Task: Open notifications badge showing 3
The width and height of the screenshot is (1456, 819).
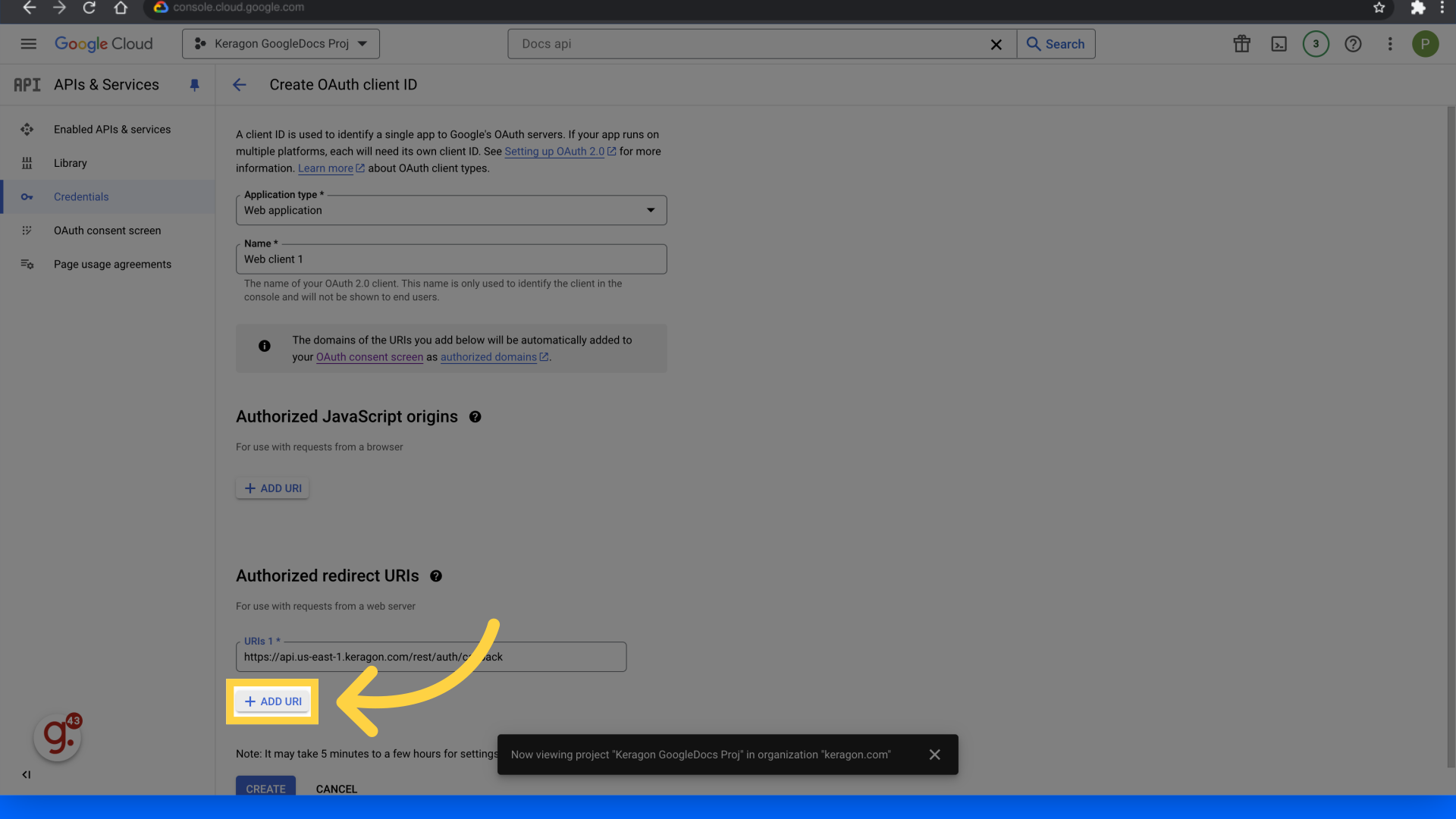Action: [1316, 44]
